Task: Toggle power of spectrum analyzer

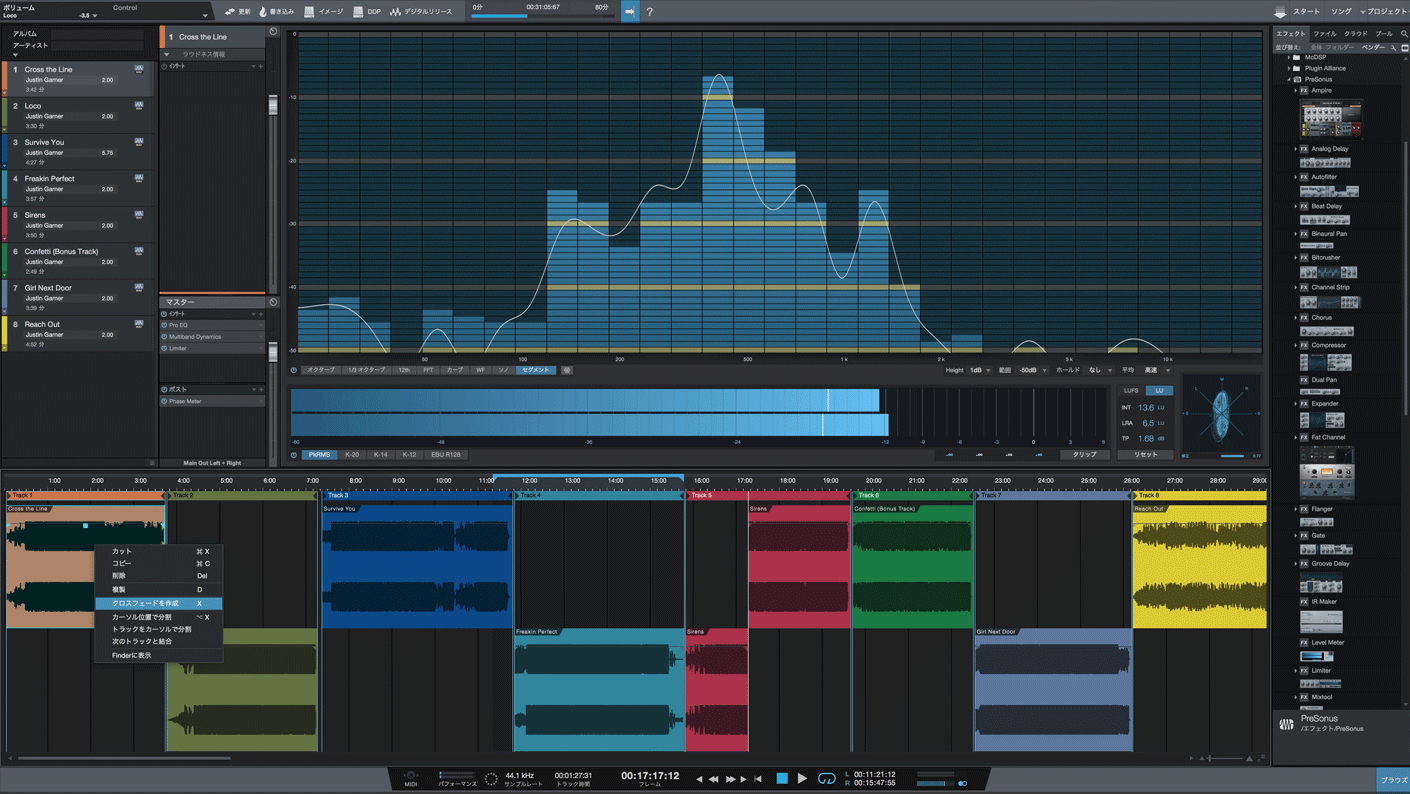Action: (294, 370)
